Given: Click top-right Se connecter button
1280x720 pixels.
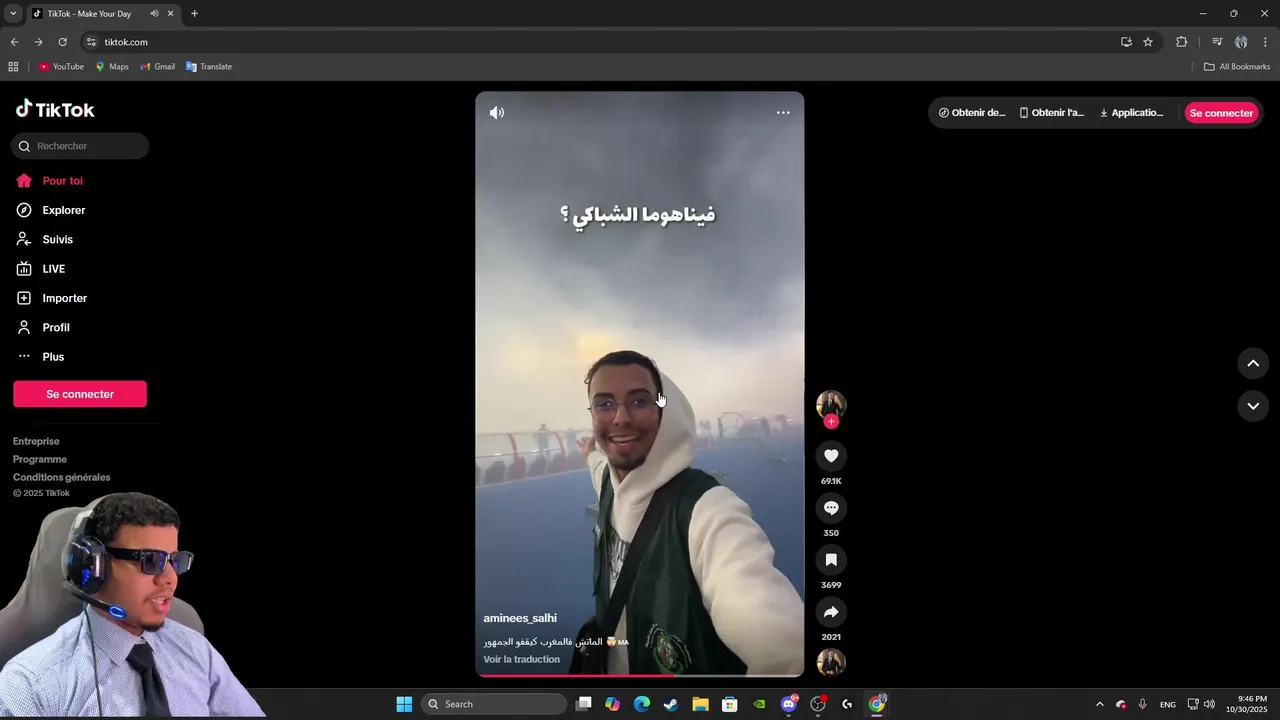Looking at the screenshot, I should (1221, 113).
